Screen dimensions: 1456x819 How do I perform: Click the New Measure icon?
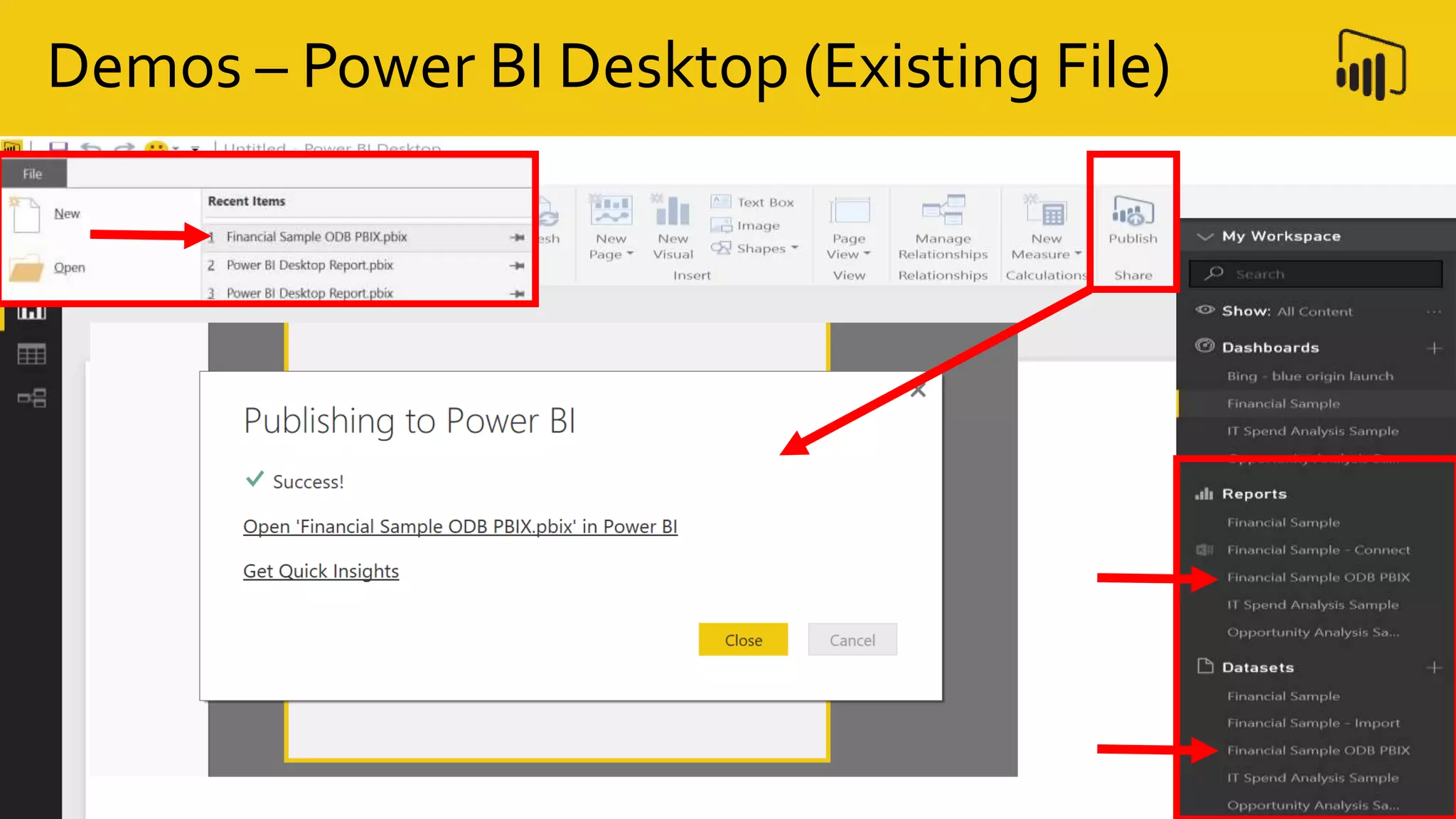point(1046,210)
